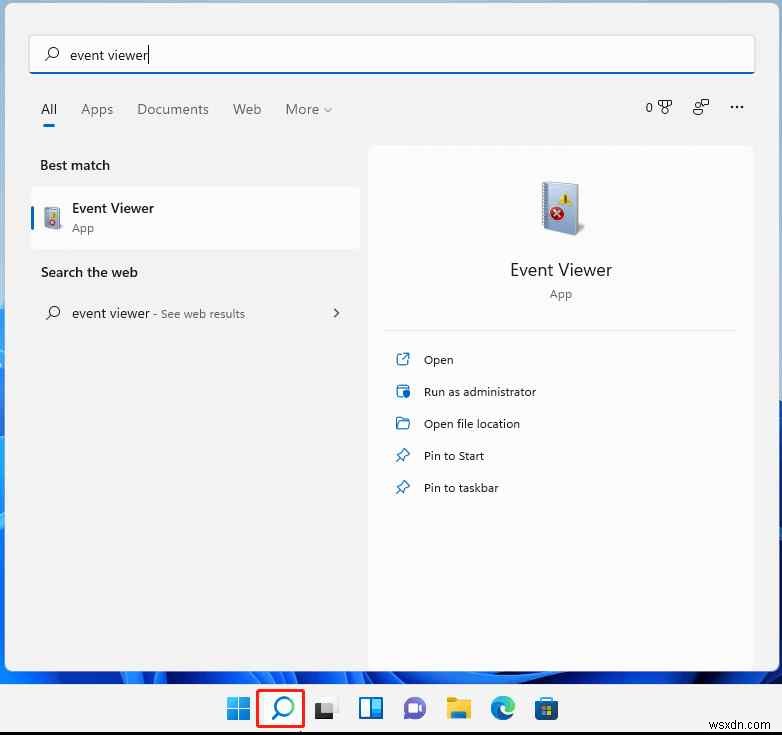Click the Pin to Start pin icon
The image size is (782, 735).
(x=402, y=455)
